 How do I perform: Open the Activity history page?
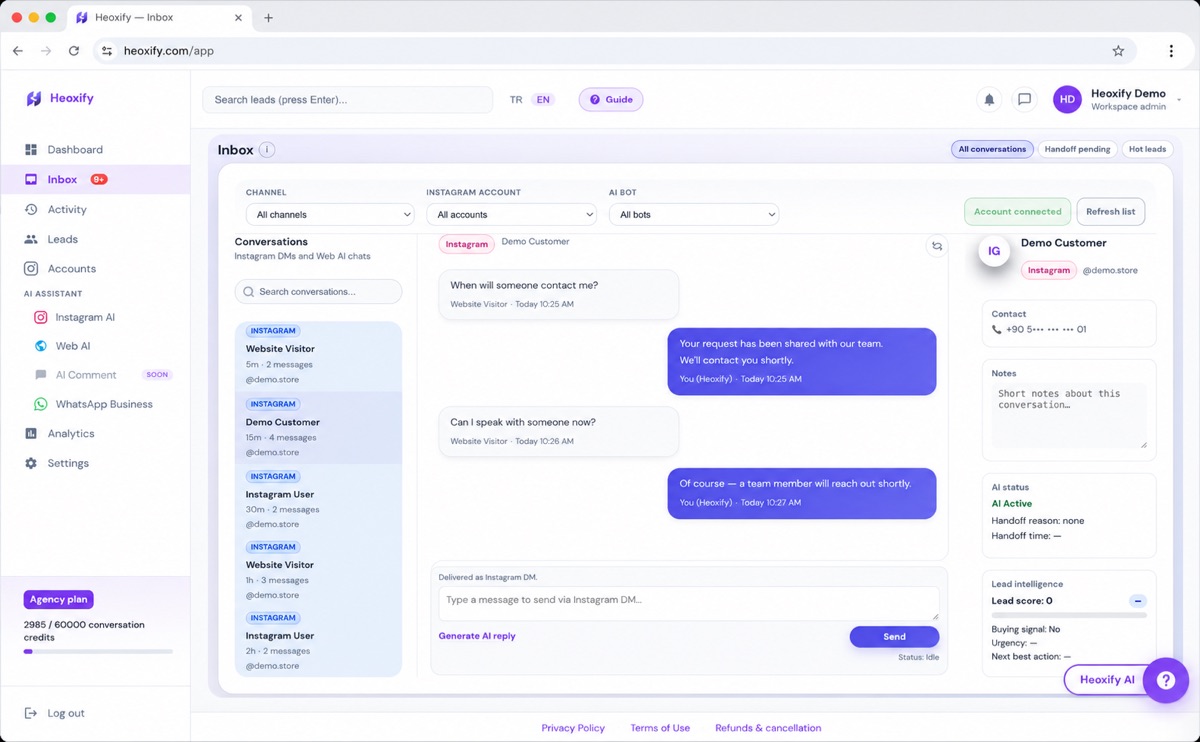point(67,210)
